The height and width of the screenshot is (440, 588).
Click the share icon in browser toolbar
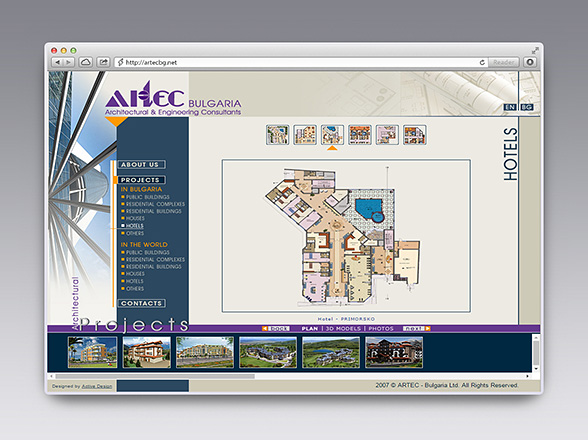(104, 62)
